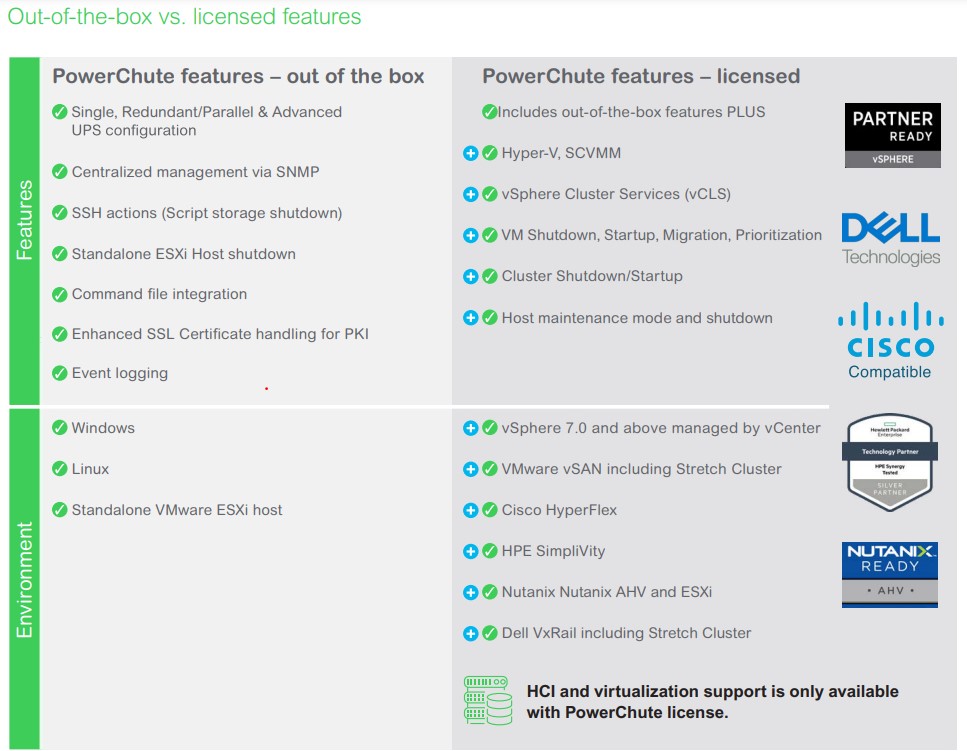The width and height of the screenshot is (967, 751).
Task: Click "VM Shutdown, Startup, Migration, Prioritization" text
Action: point(662,236)
